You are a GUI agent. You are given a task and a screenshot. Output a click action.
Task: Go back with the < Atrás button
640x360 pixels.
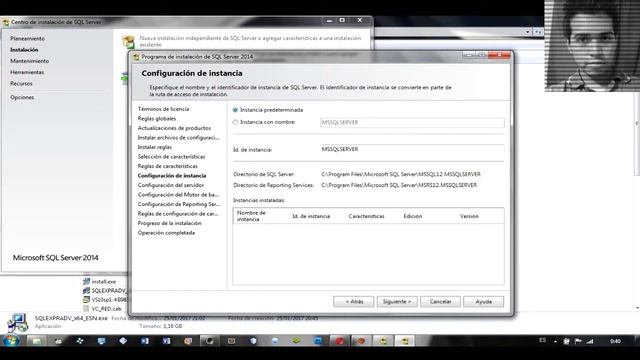click(353, 302)
